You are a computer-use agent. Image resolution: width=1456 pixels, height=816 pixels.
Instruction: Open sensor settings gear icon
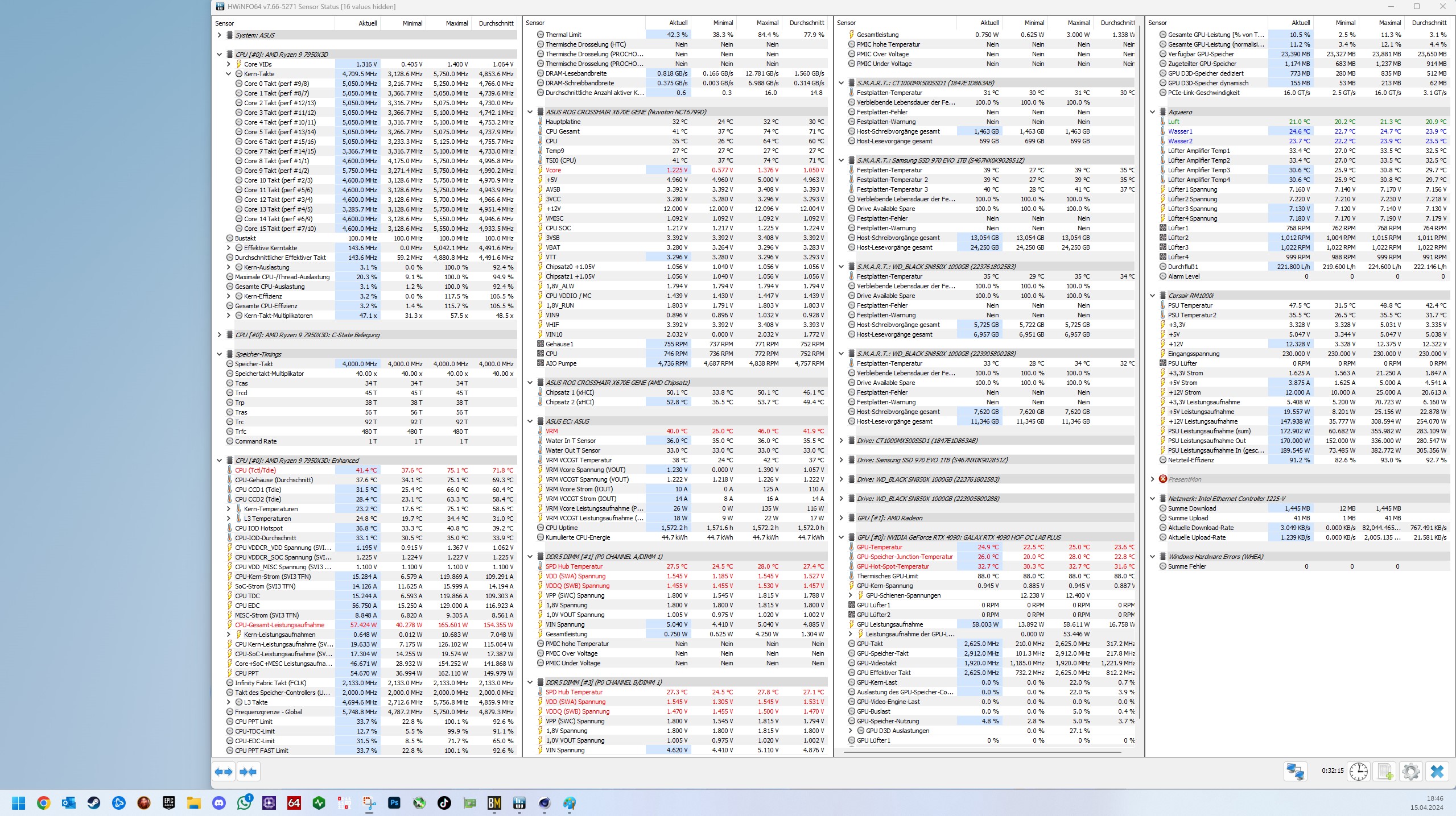[x=1410, y=772]
